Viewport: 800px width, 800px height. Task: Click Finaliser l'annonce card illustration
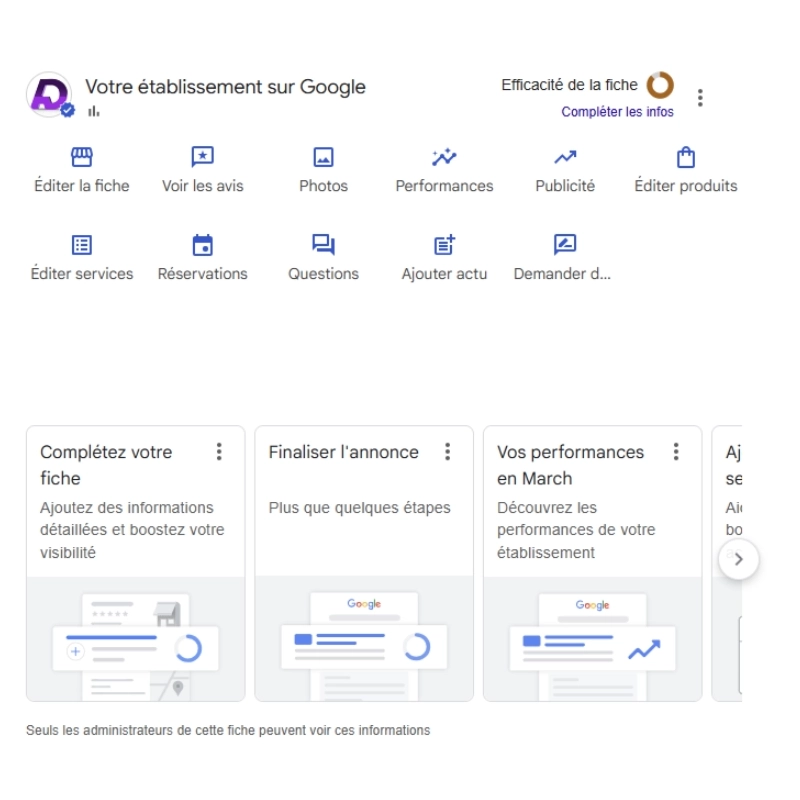[x=364, y=639]
